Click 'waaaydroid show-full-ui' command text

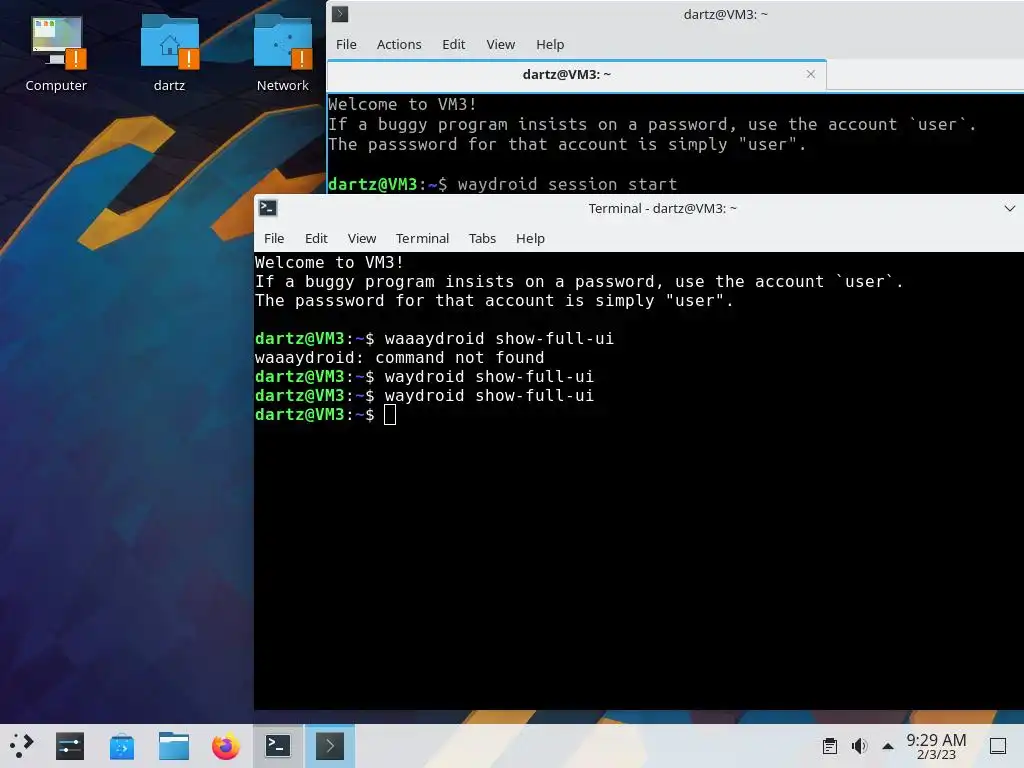pyautogui.click(x=499, y=338)
